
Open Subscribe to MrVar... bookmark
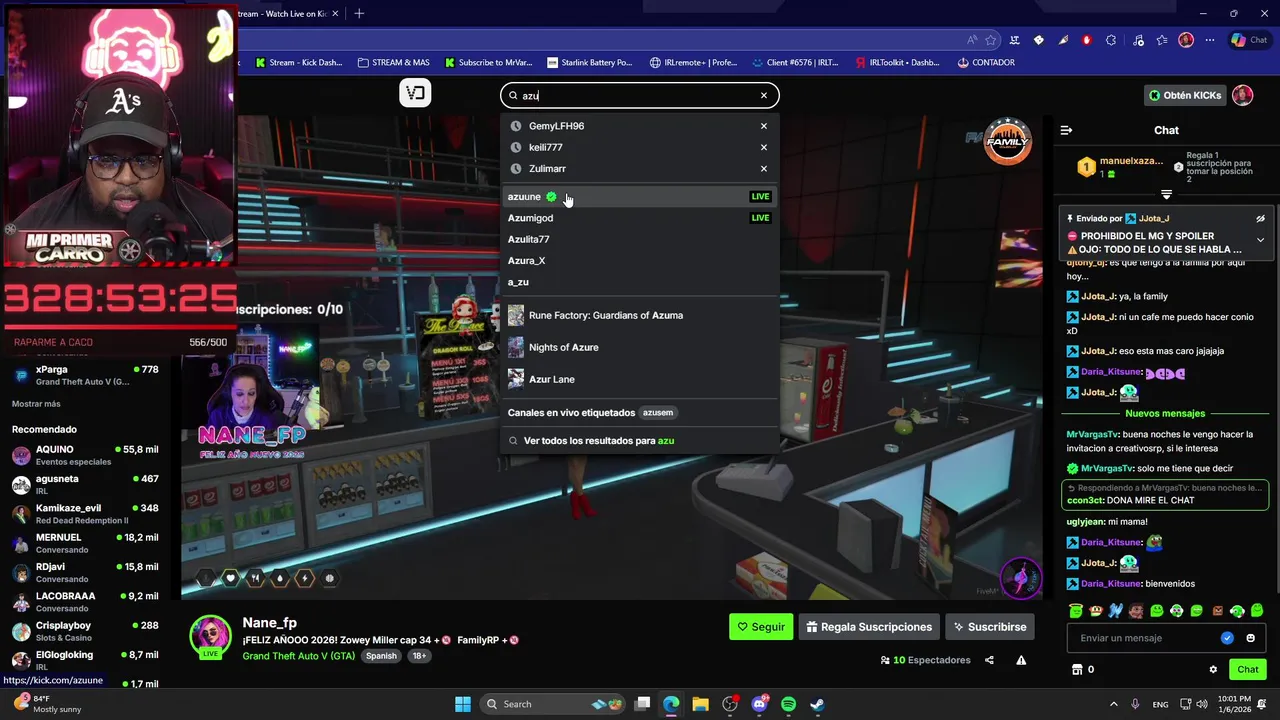click(488, 62)
